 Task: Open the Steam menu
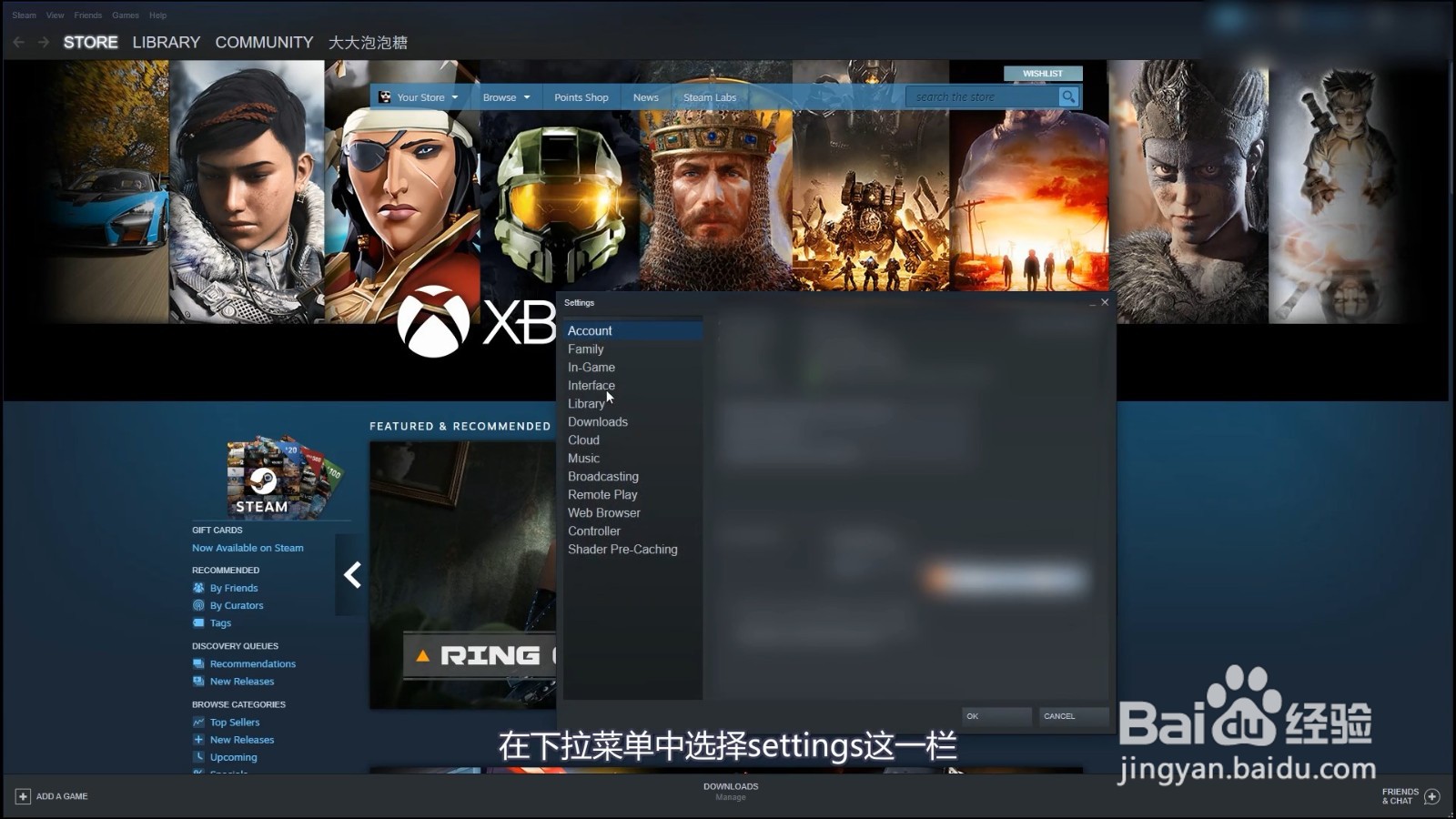(x=25, y=15)
